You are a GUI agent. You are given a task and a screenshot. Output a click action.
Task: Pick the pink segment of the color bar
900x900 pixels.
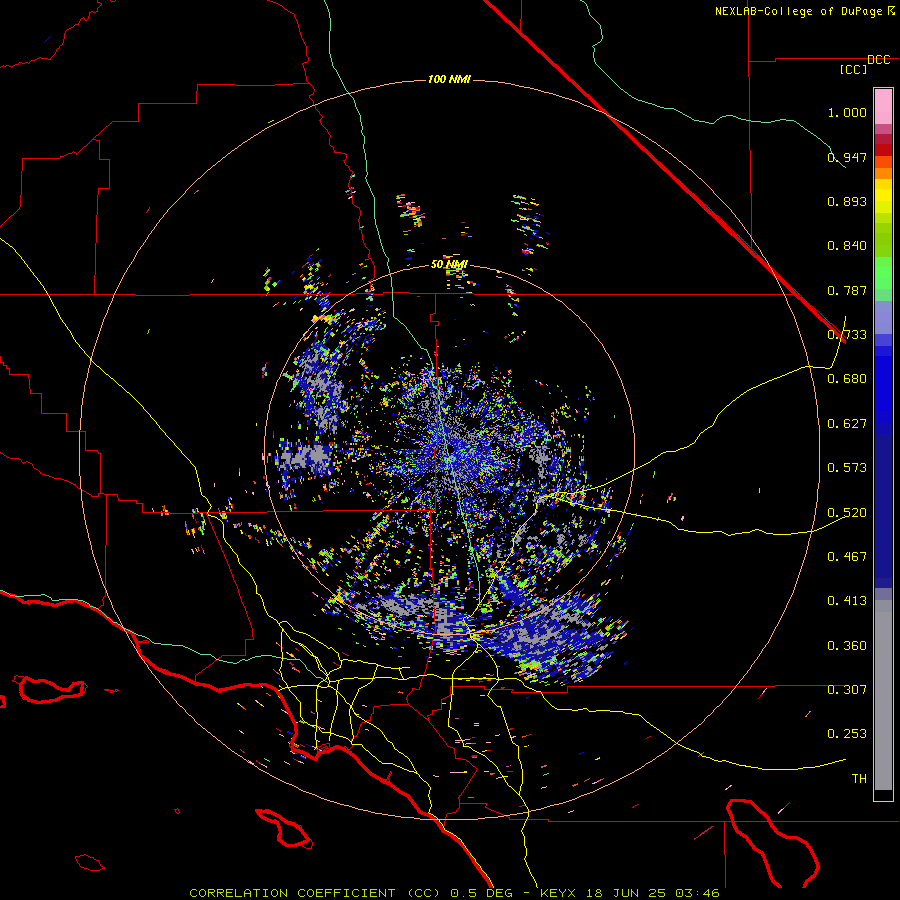[883, 106]
